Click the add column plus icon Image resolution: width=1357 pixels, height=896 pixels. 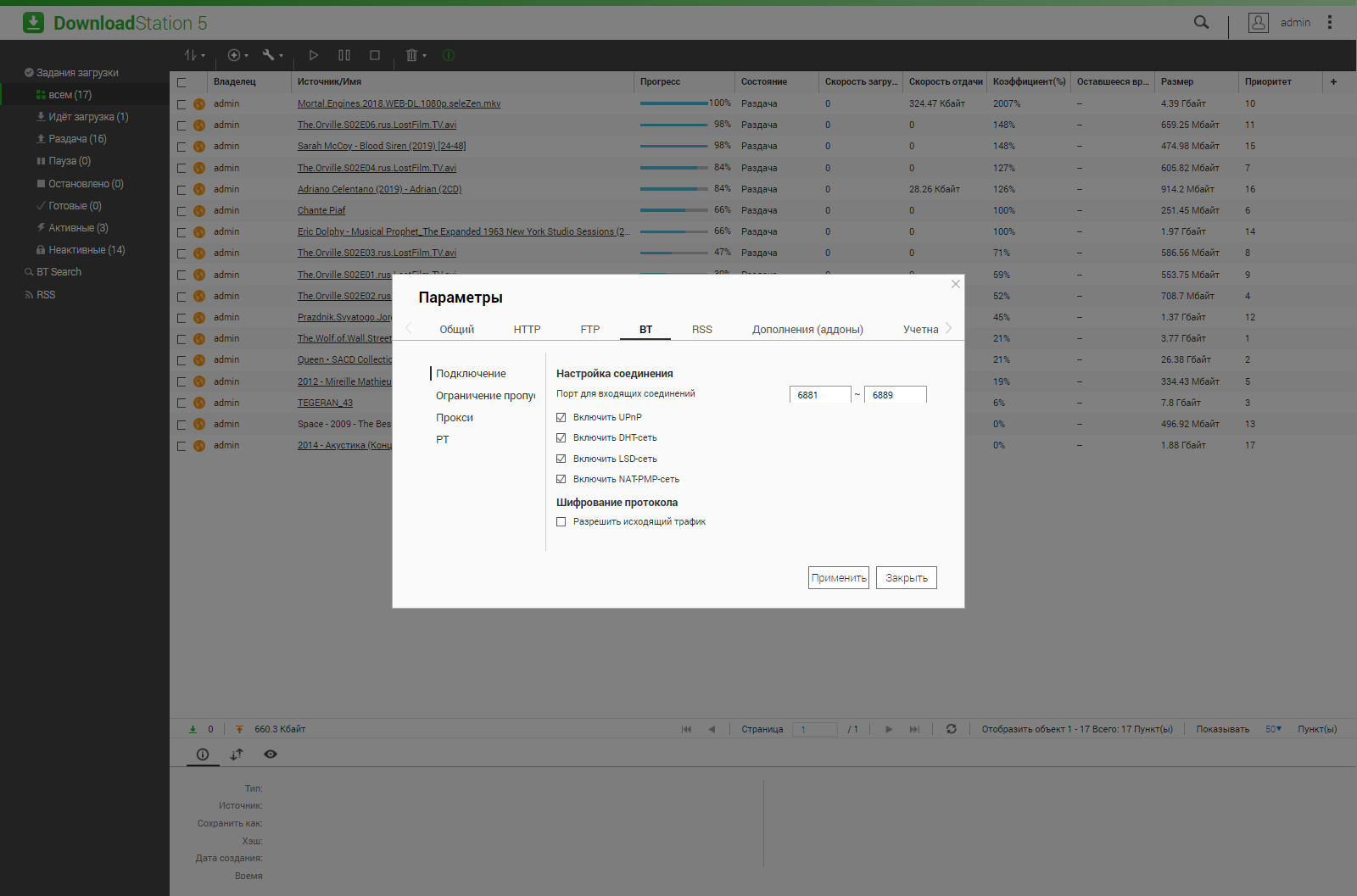click(x=1333, y=81)
